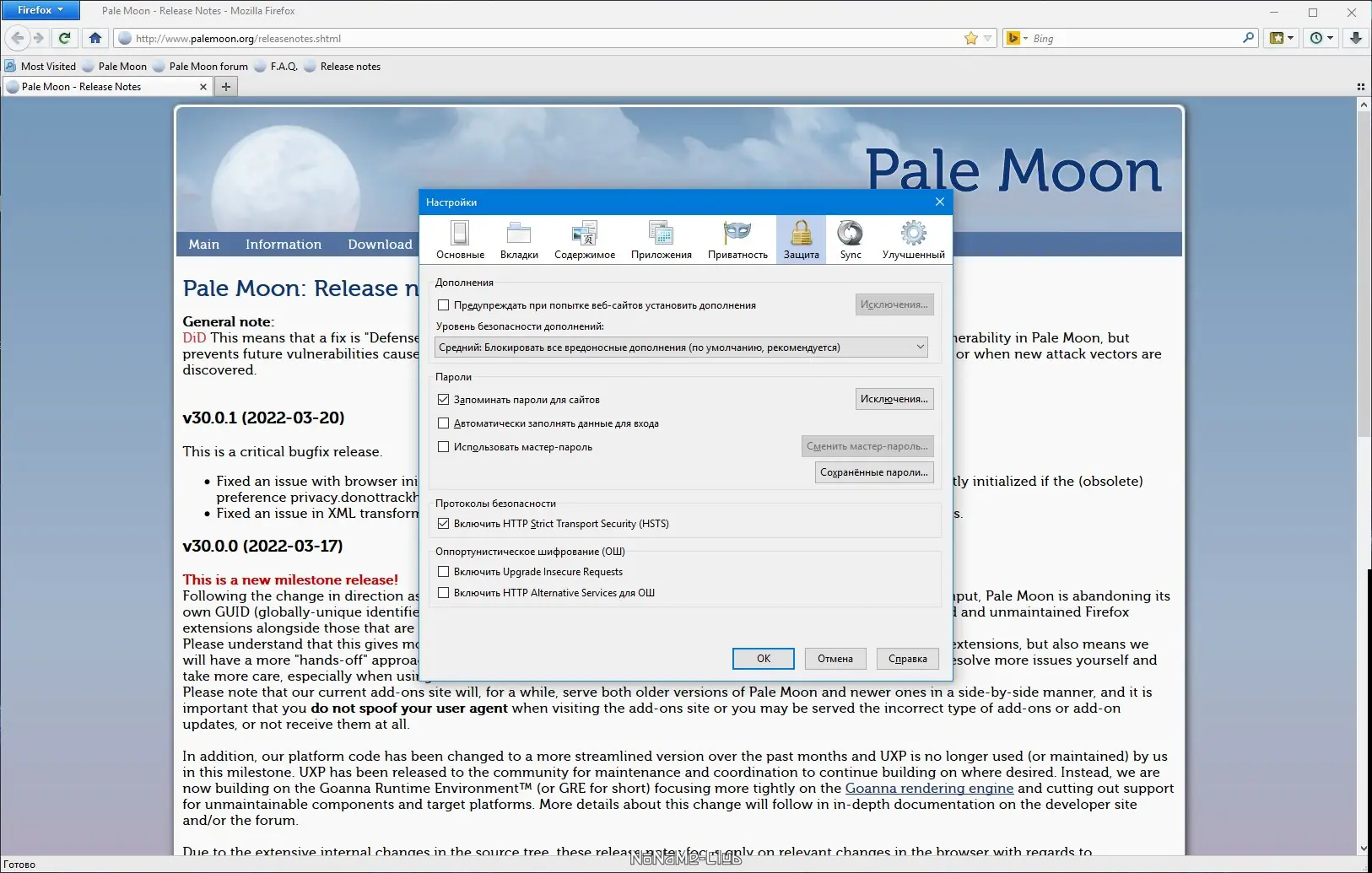Confirm settings with OK button
Image resolution: width=1372 pixels, height=873 pixels.
click(764, 659)
